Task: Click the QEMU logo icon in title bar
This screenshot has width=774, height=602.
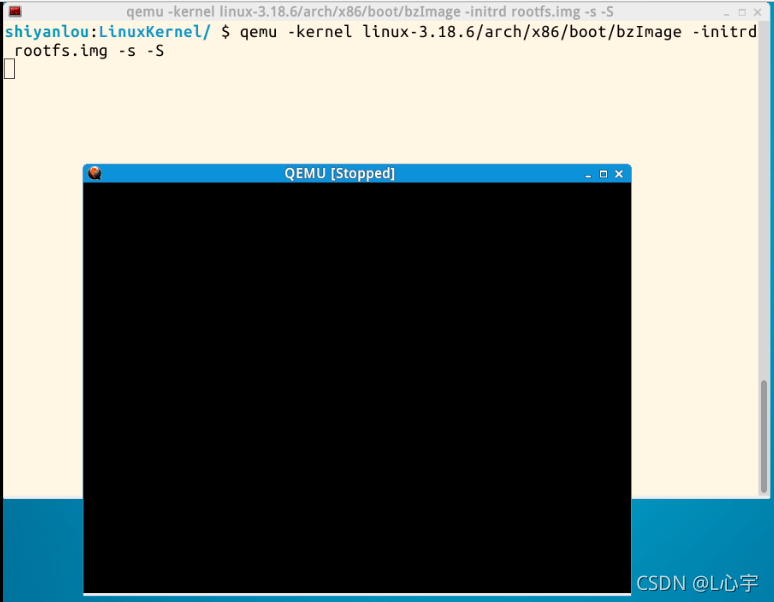Action: tap(95, 173)
